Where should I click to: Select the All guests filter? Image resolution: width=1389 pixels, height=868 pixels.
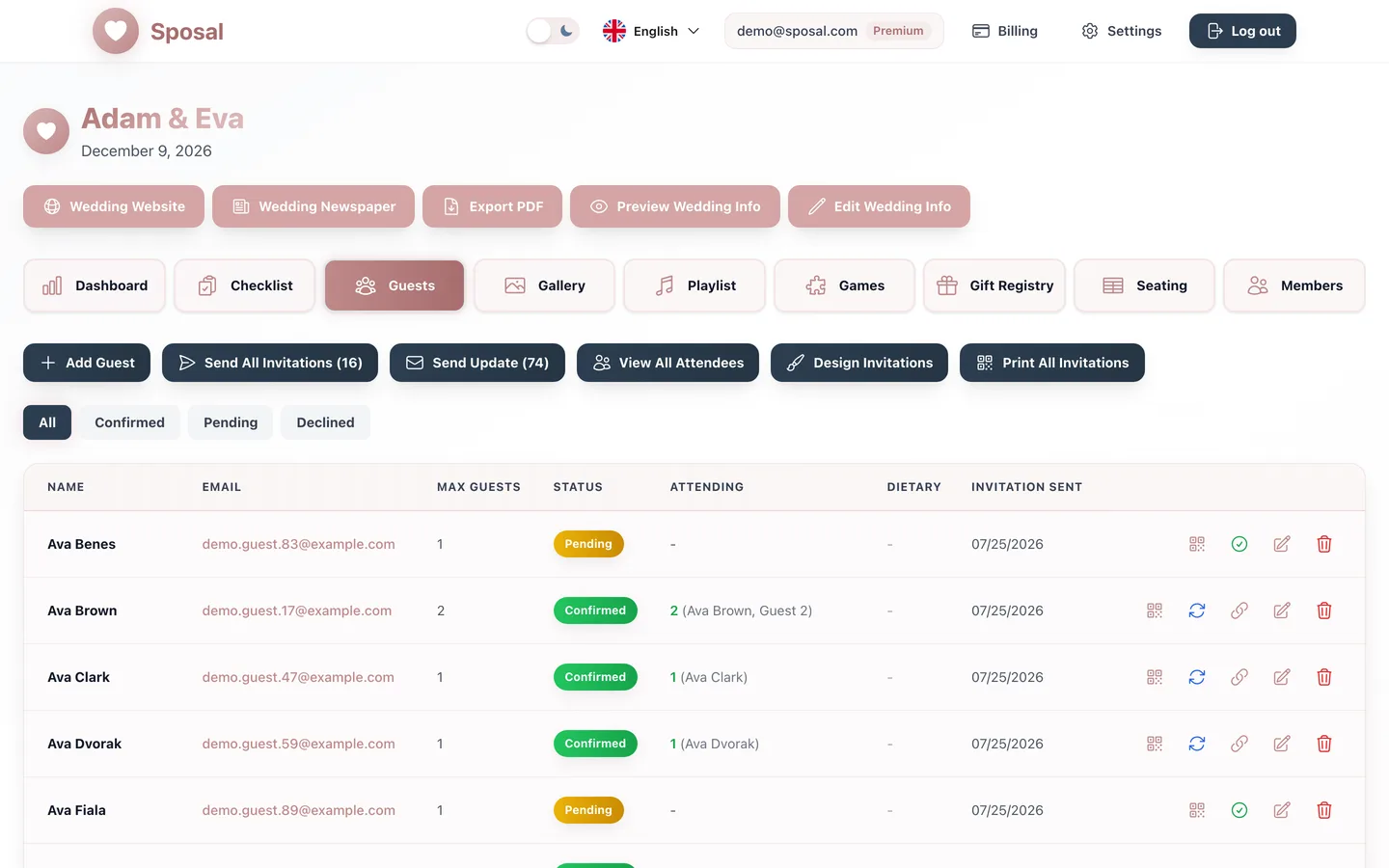(47, 422)
